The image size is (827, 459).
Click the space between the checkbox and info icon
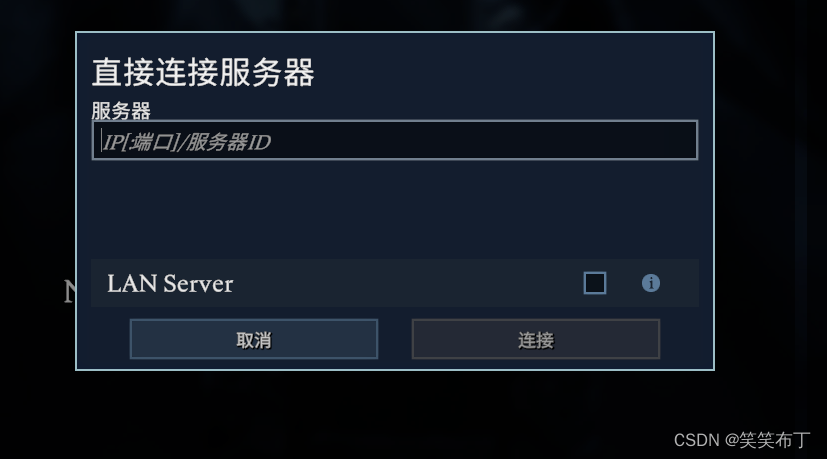click(624, 283)
